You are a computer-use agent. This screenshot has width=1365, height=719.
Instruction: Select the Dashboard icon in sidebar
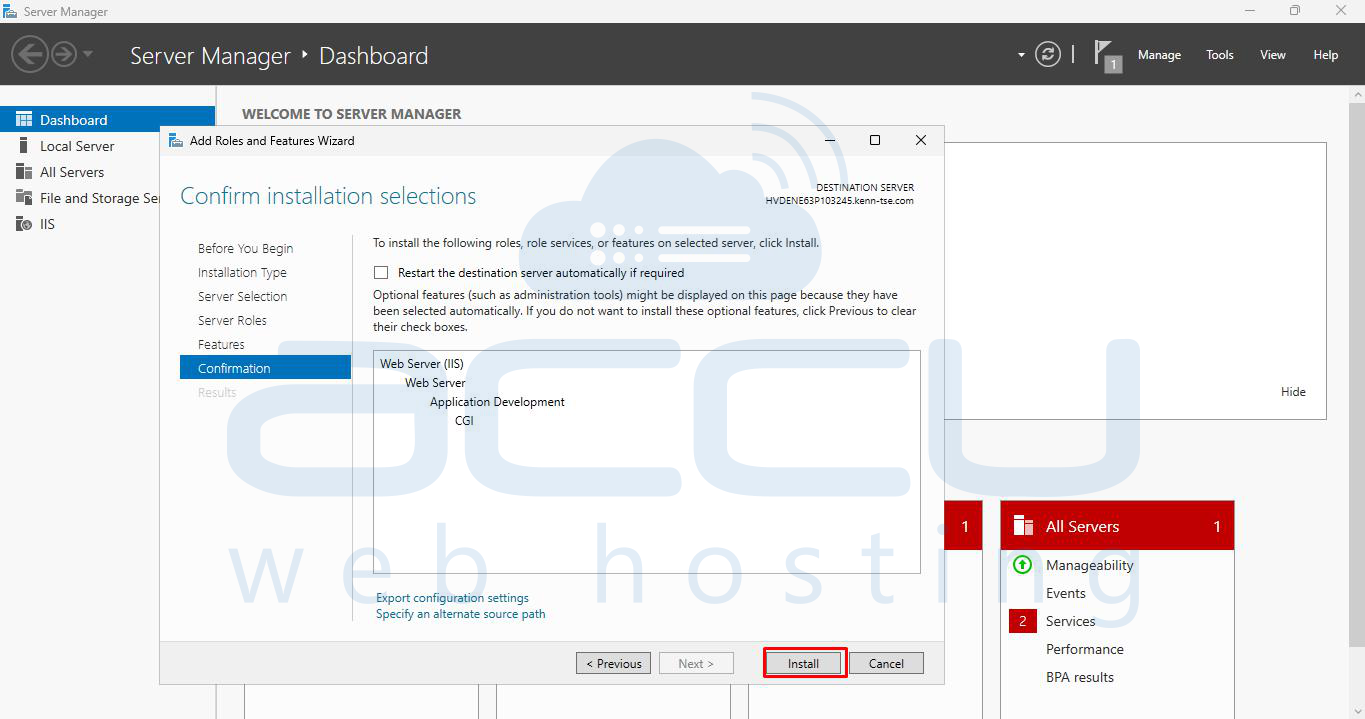pyautogui.click(x=24, y=120)
